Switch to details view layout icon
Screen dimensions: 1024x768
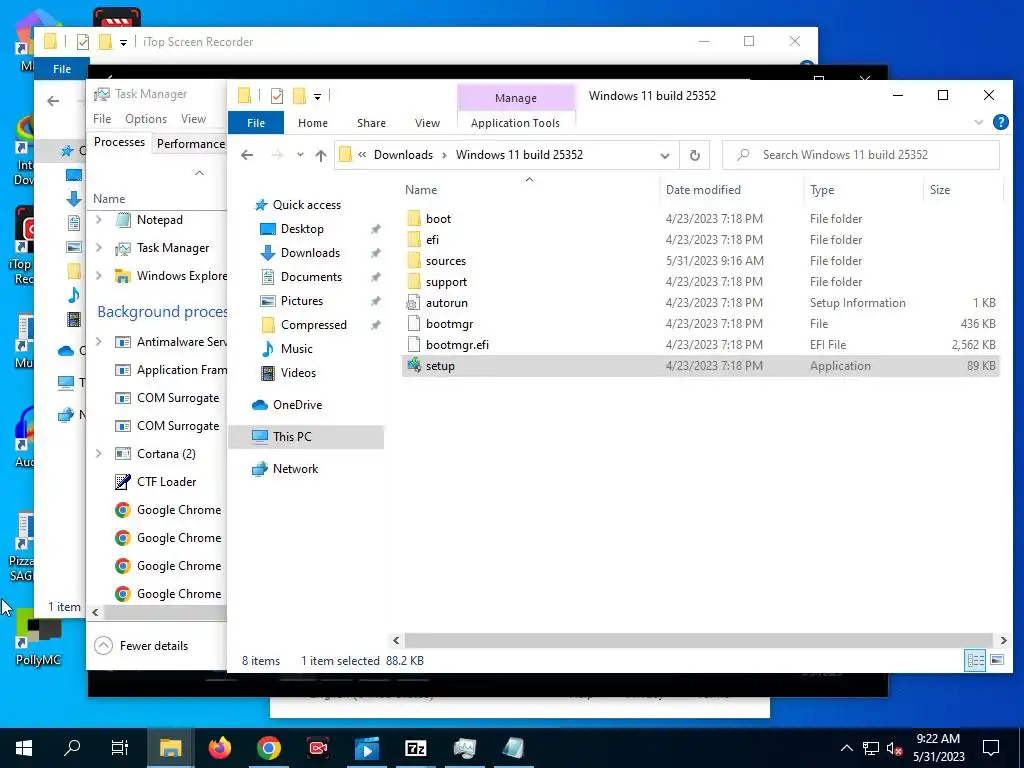[975, 660]
